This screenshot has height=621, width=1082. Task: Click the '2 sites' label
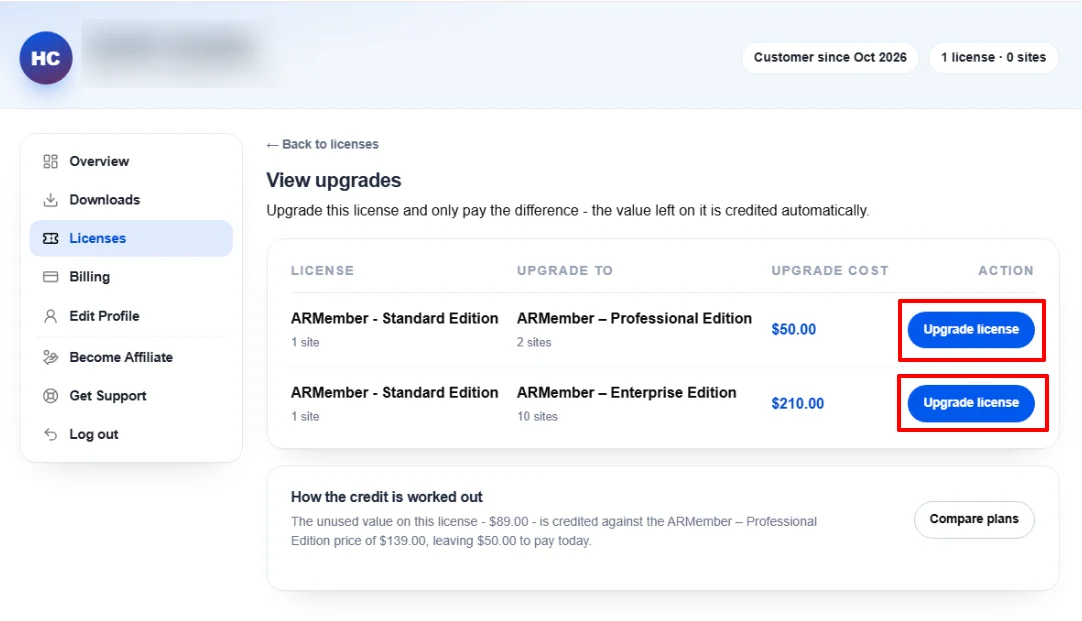534,342
